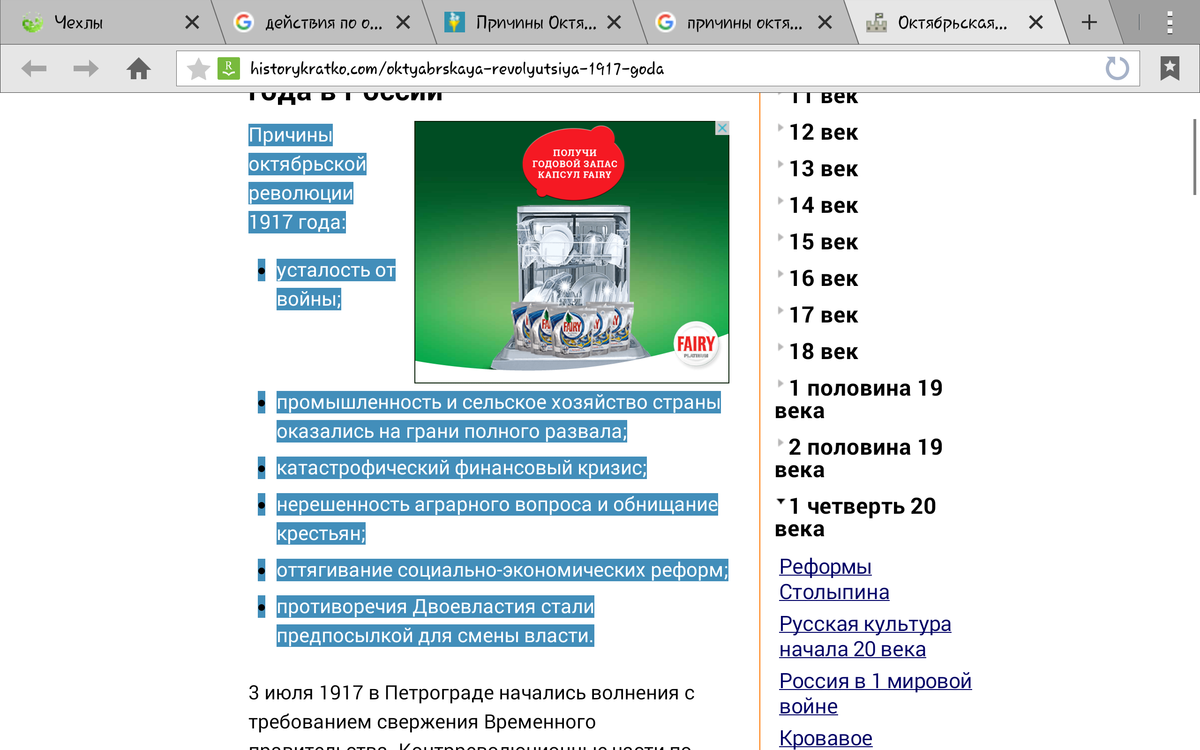Click the bullet "противоречия Двоевластия стали предпосылкой"

(x=436, y=621)
